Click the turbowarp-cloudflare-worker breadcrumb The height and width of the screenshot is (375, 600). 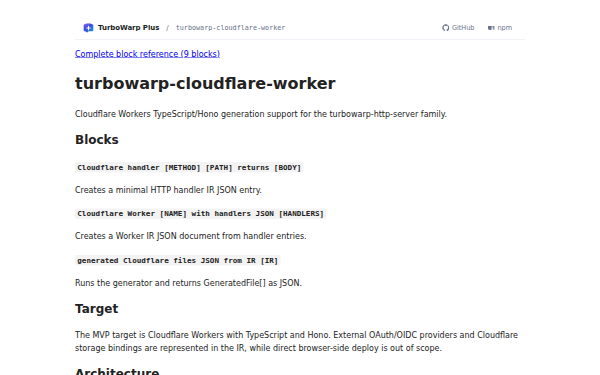(x=230, y=28)
